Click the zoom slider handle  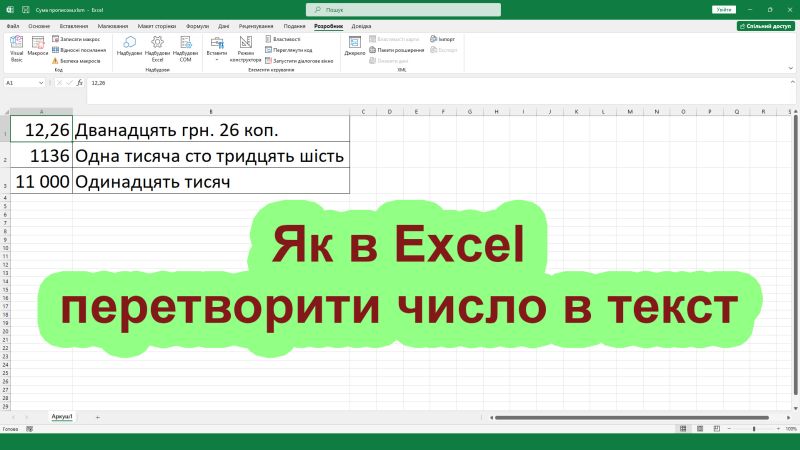(x=754, y=429)
